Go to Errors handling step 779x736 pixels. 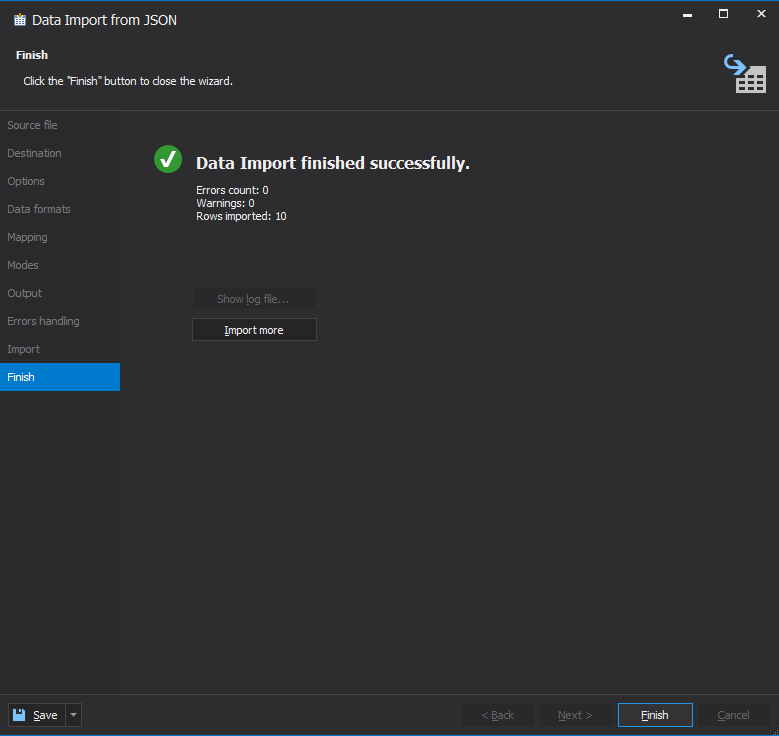[60, 321]
